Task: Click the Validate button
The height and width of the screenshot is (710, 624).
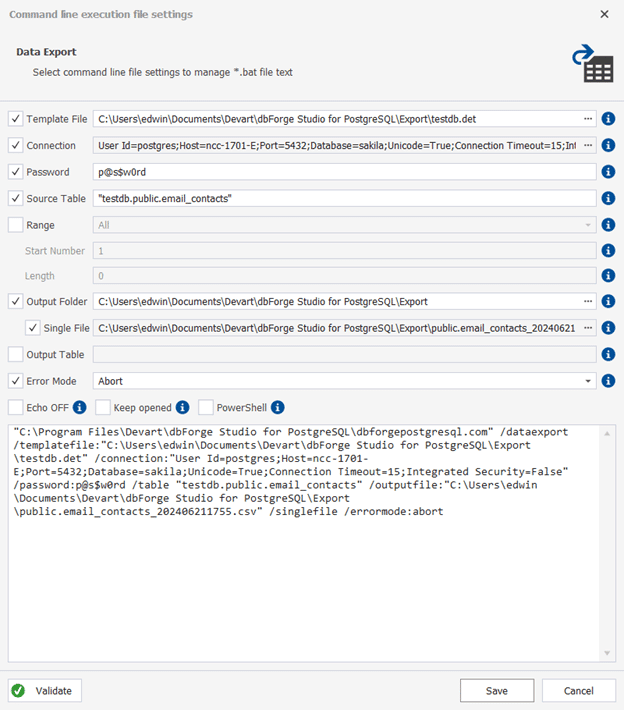Action: click(x=45, y=691)
